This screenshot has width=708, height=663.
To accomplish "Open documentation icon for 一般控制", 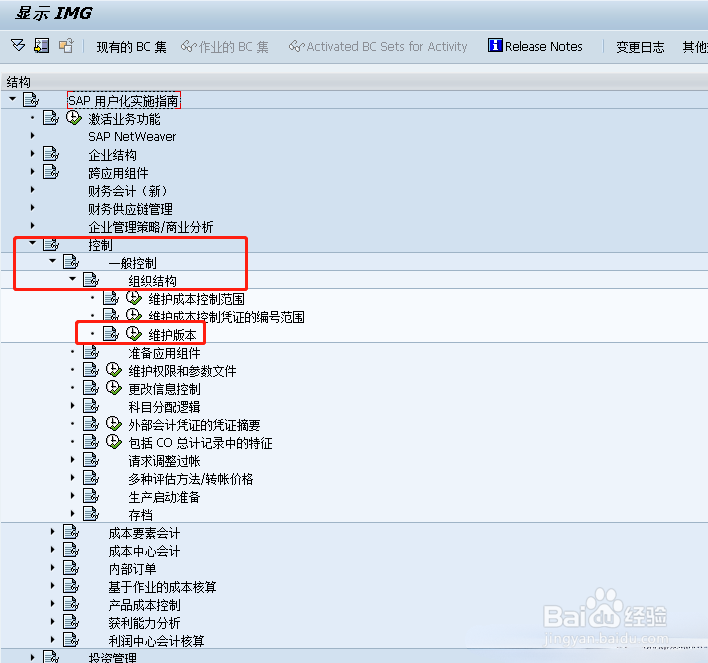I will coord(71,262).
